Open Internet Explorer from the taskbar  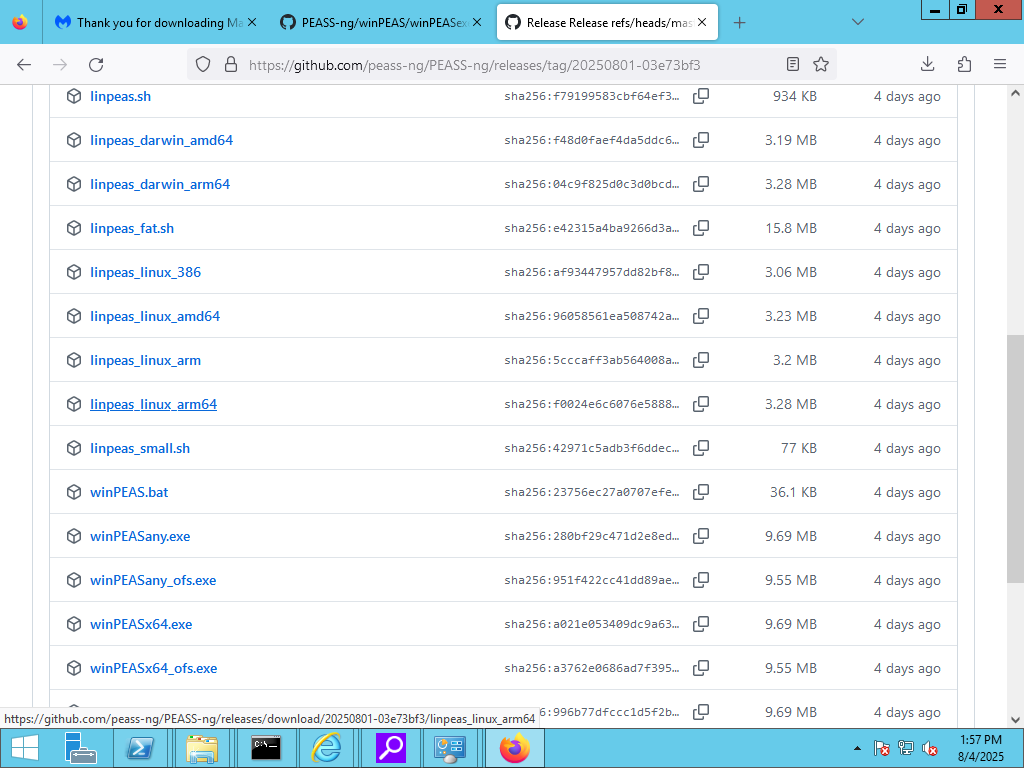pos(327,748)
